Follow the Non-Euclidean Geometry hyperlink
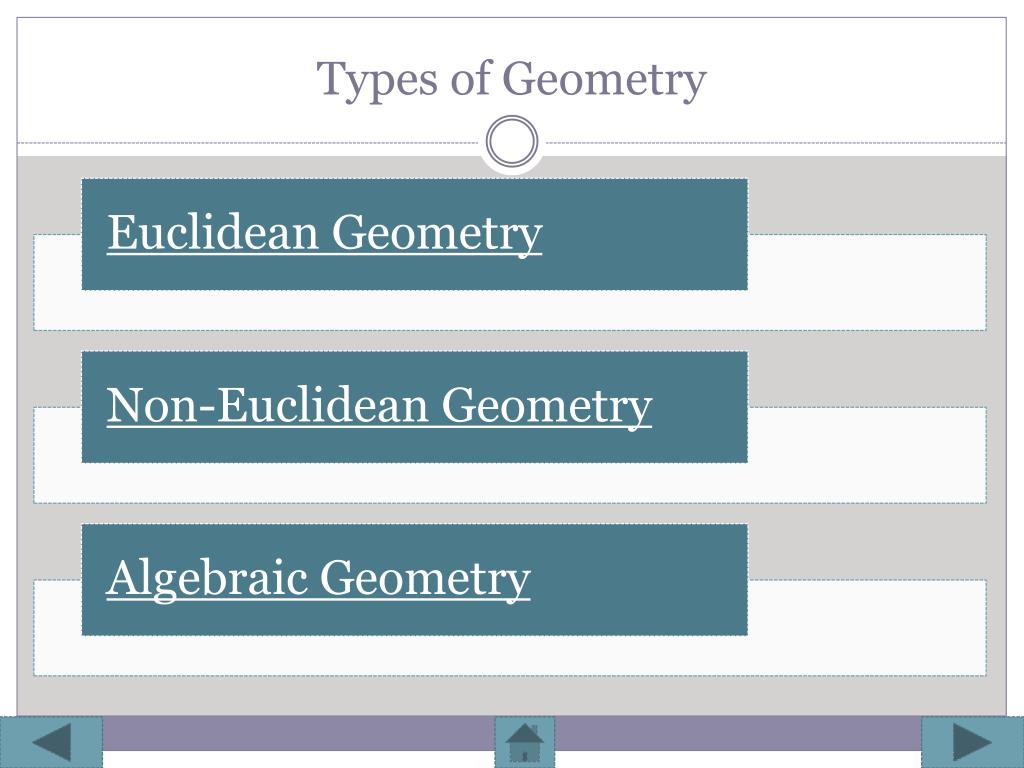Screen dimensions: 1024x768 379,406
